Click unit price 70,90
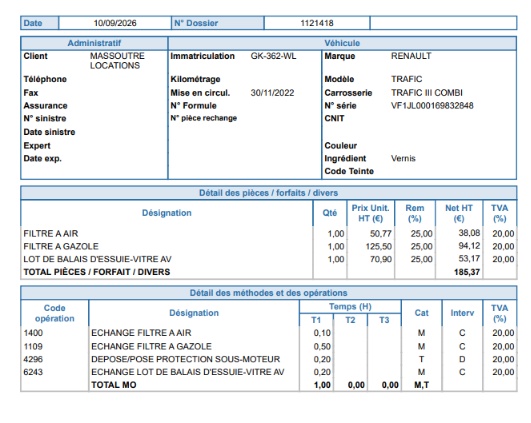 381,259
